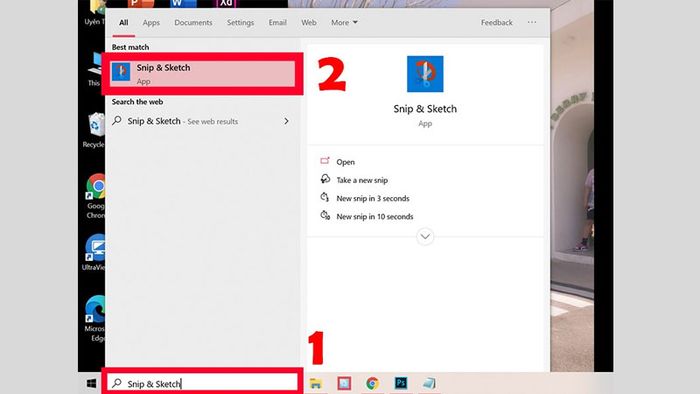The image size is (700, 394).
Task: Click the Take a new snip icon
Action: coord(325,179)
